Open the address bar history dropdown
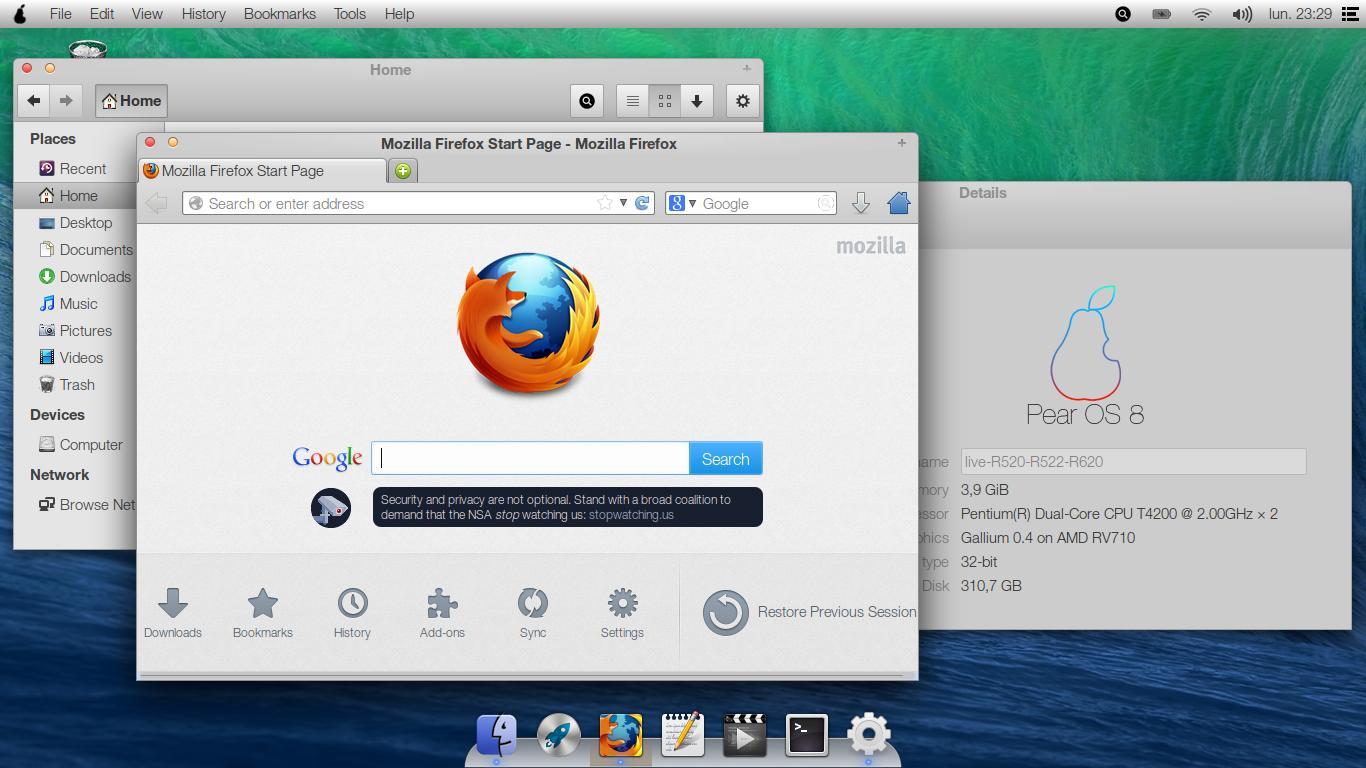 point(623,203)
